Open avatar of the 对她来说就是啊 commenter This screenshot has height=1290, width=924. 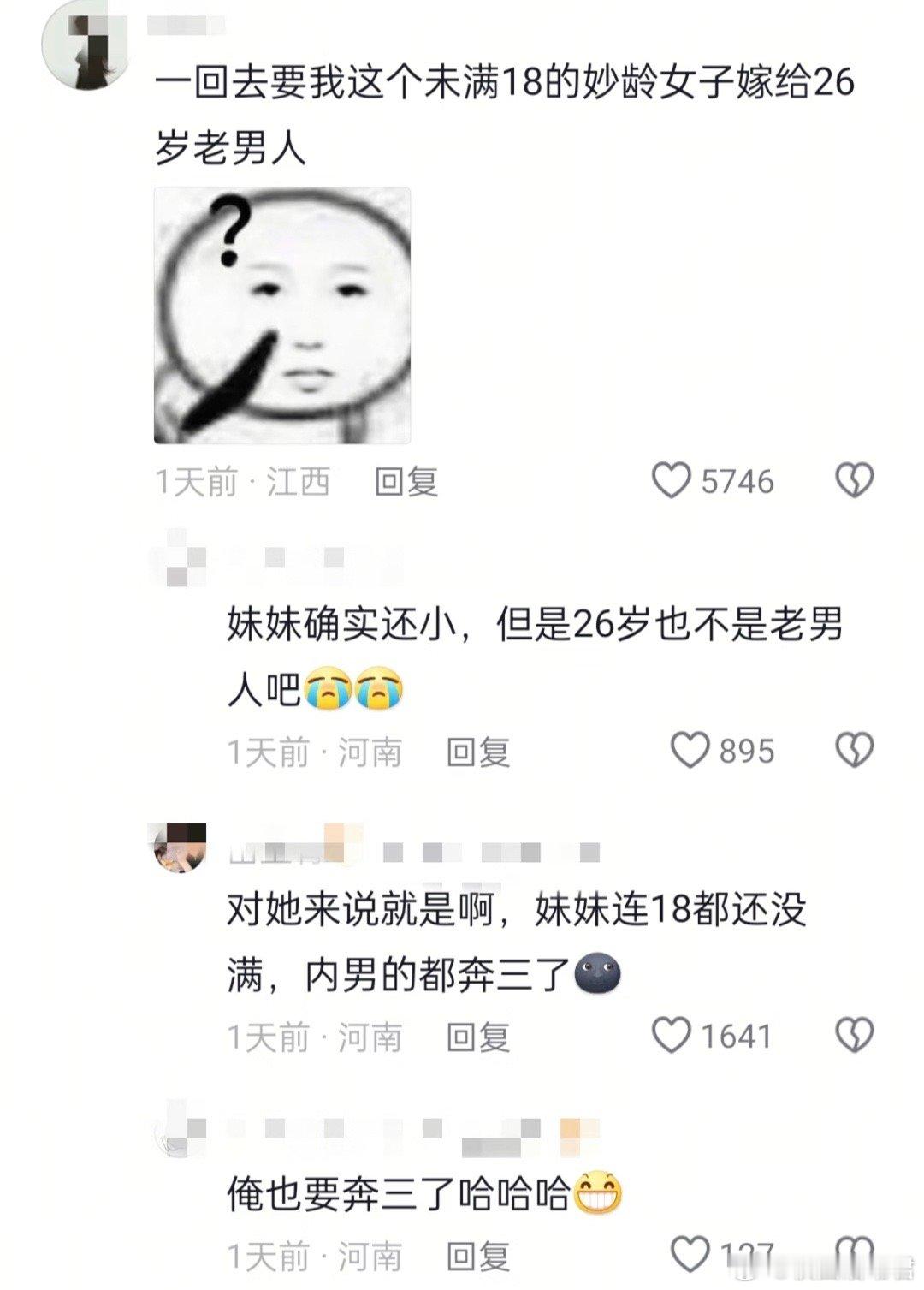pos(180,847)
